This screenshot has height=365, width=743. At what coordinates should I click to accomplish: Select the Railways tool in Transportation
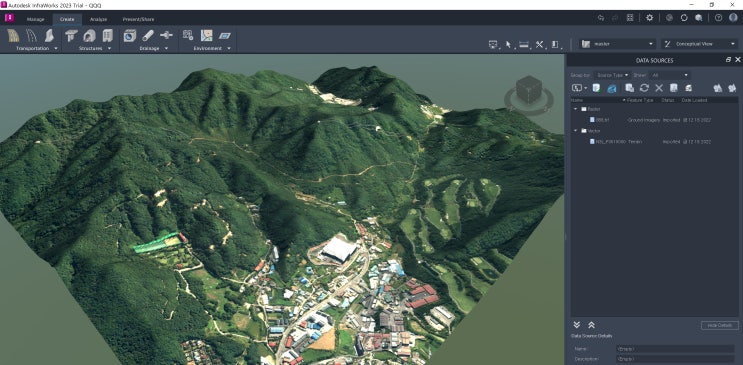point(31,36)
